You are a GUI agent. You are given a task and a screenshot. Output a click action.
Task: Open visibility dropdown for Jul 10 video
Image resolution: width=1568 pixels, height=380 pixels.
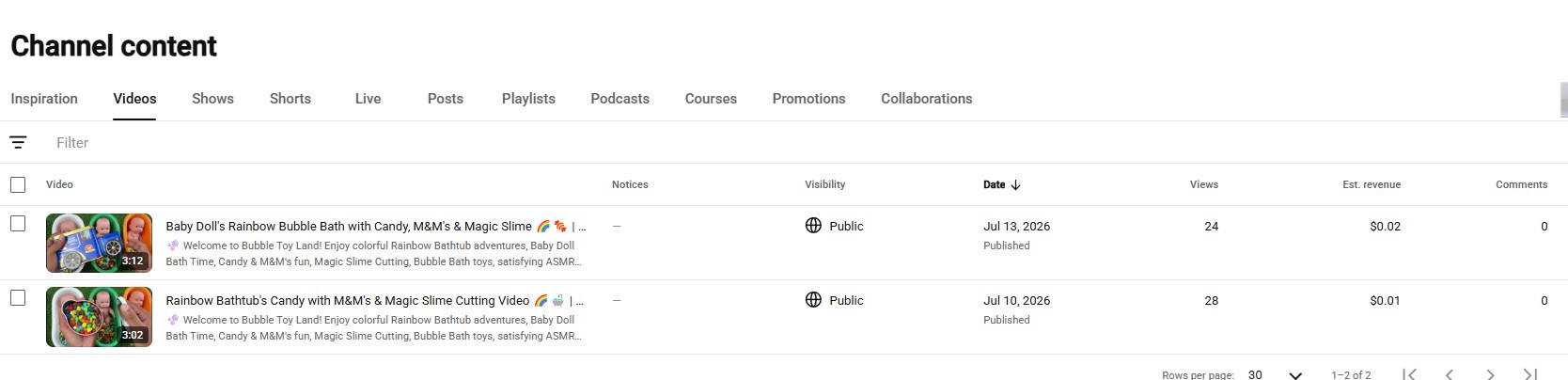[x=835, y=300]
